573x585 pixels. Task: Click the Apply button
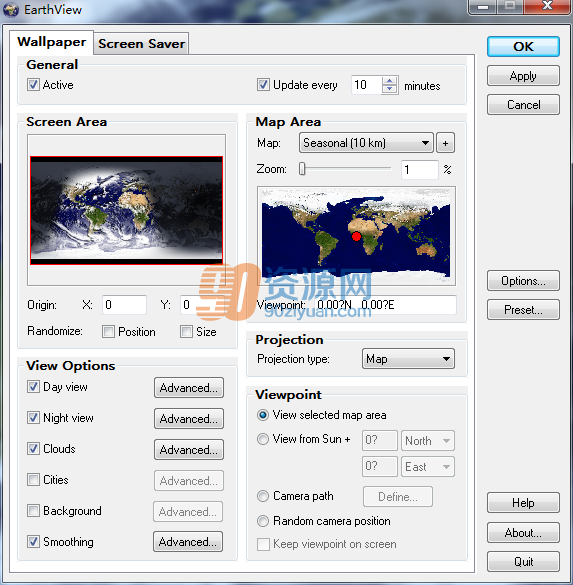(x=523, y=76)
